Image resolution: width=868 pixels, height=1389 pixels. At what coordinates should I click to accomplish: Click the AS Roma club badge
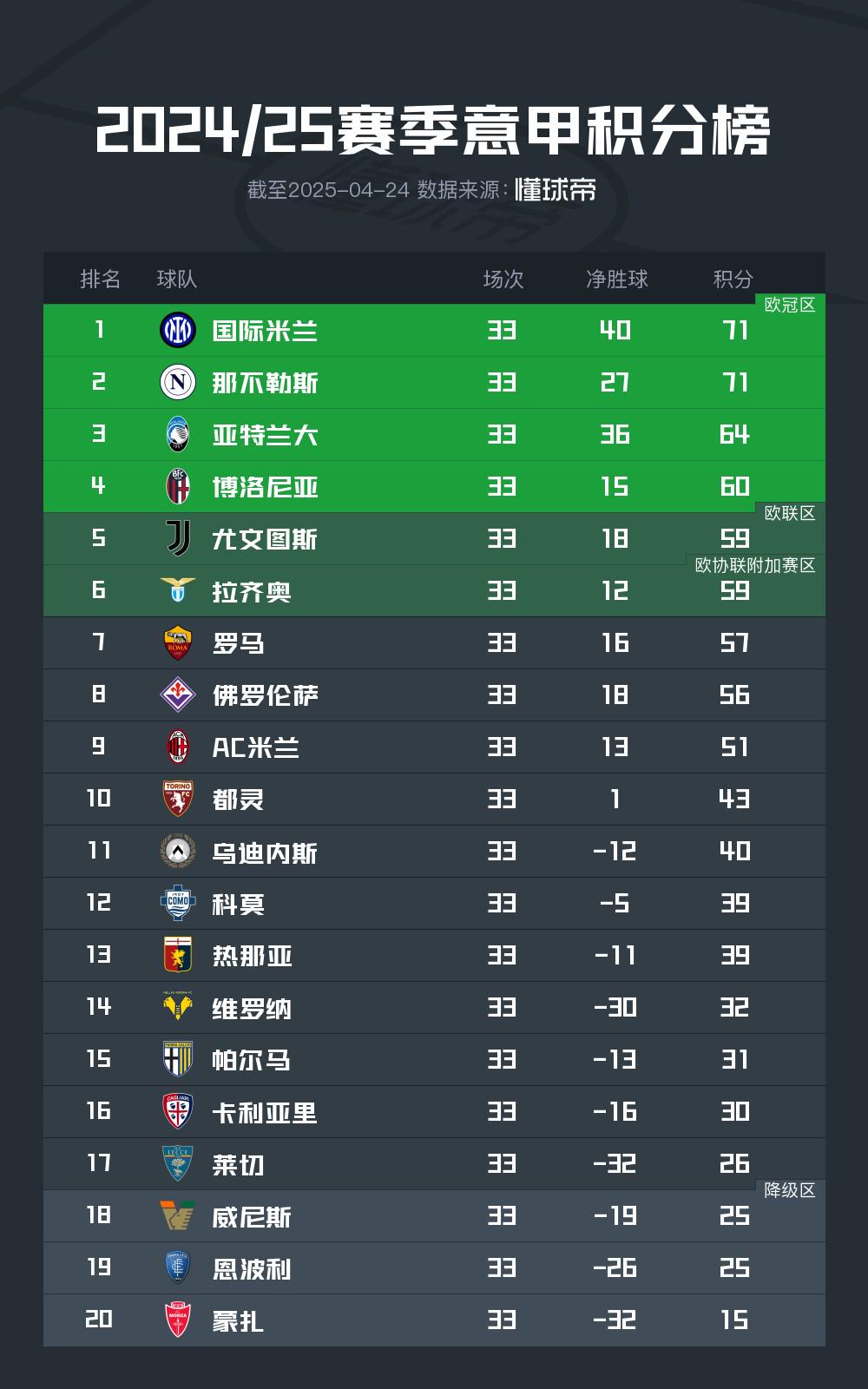click(x=178, y=642)
